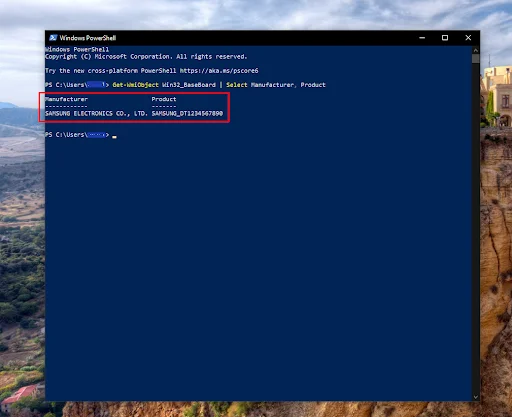Click the Select keyword in command
This screenshot has height=417, width=512.
pos(237,85)
